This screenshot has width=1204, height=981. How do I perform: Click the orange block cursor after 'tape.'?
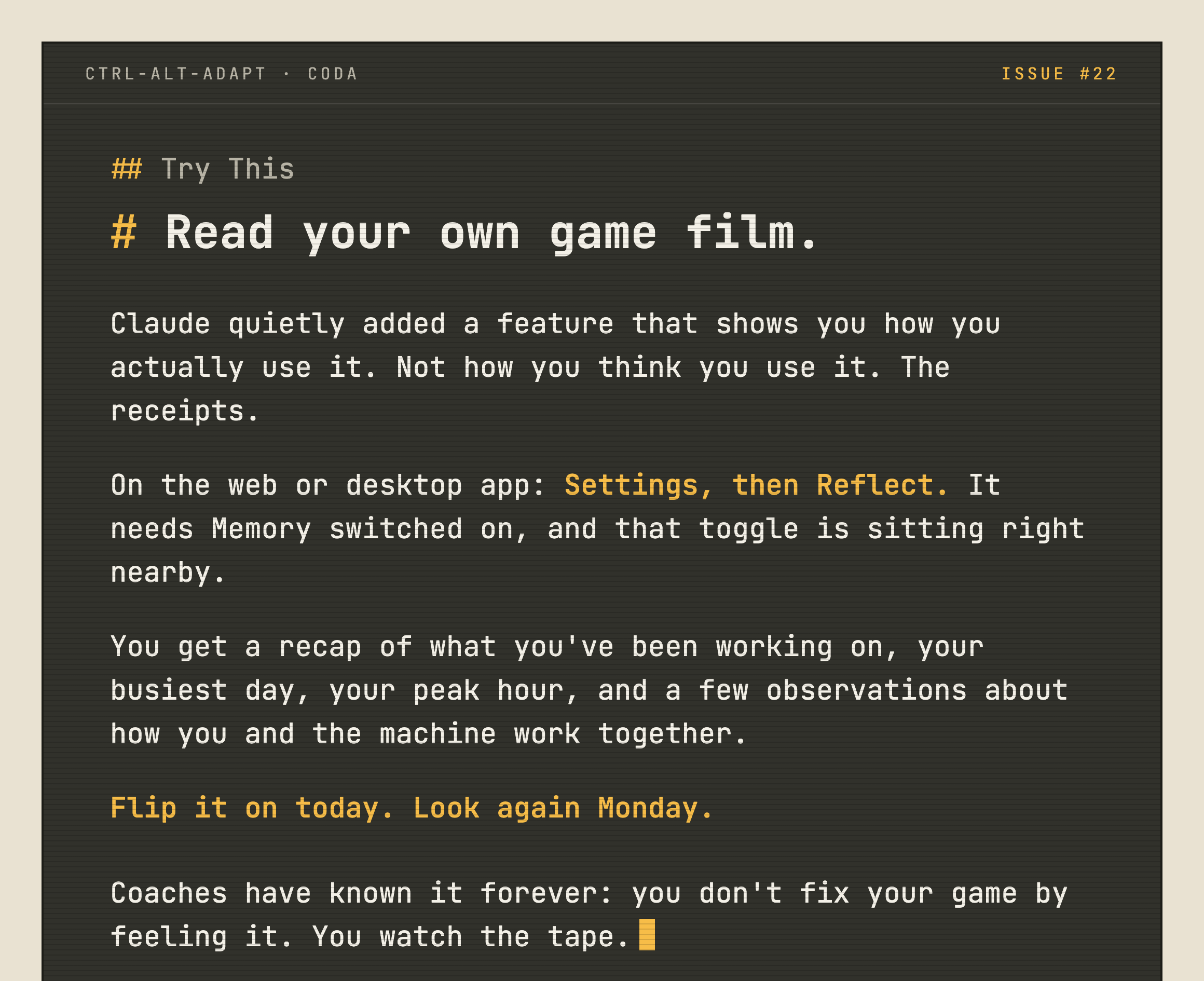647,935
